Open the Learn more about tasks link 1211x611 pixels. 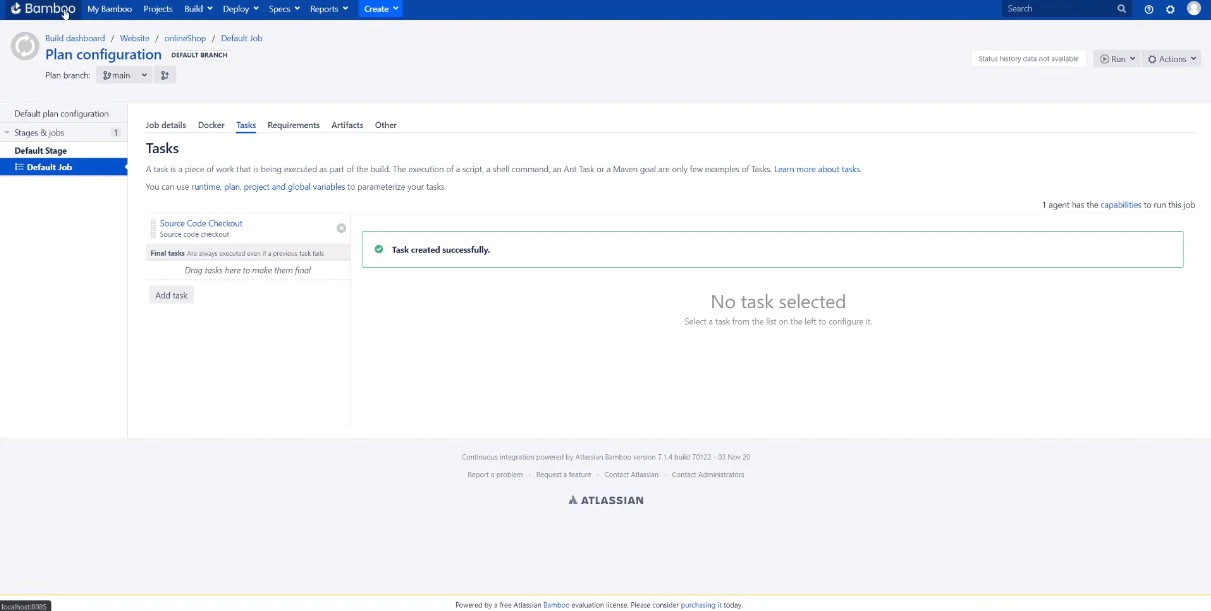(817, 169)
